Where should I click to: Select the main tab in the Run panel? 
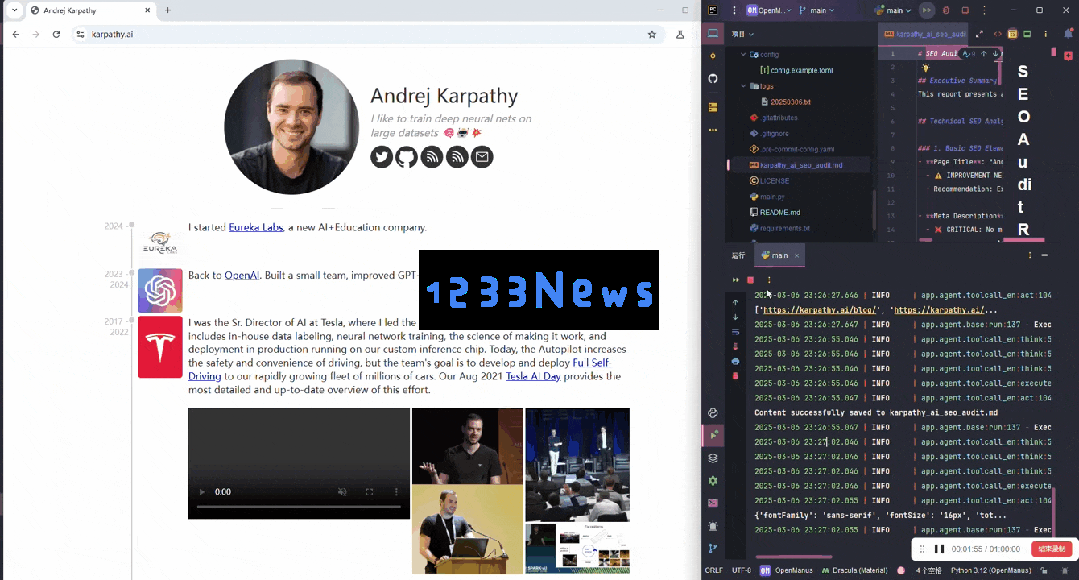point(779,255)
